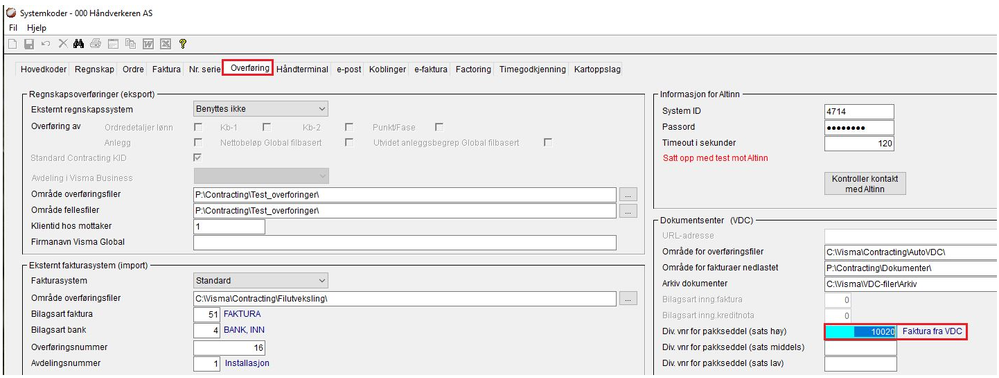This screenshot has height=378, width=999.
Task: Toggle the Nettobeløp Global filbasert checkbox
Action: [x=349, y=142]
